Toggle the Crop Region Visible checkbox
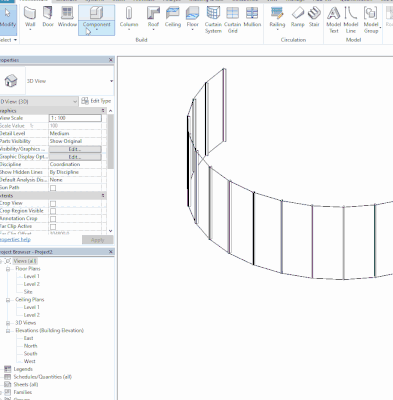The height and width of the screenshot is (400, 393). click(53, 211)
